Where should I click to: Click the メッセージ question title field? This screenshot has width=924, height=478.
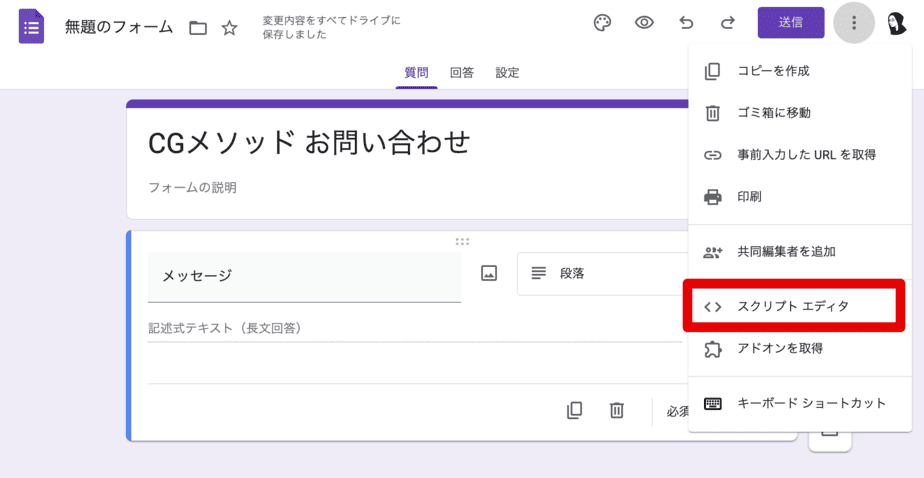point(304,276)
